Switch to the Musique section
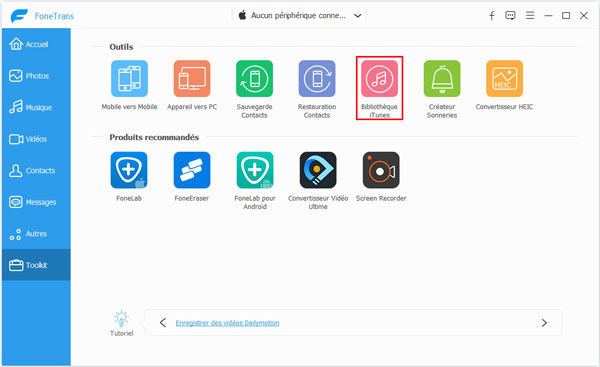The width and height of the screenshot is (600, 367). (36, 108)
